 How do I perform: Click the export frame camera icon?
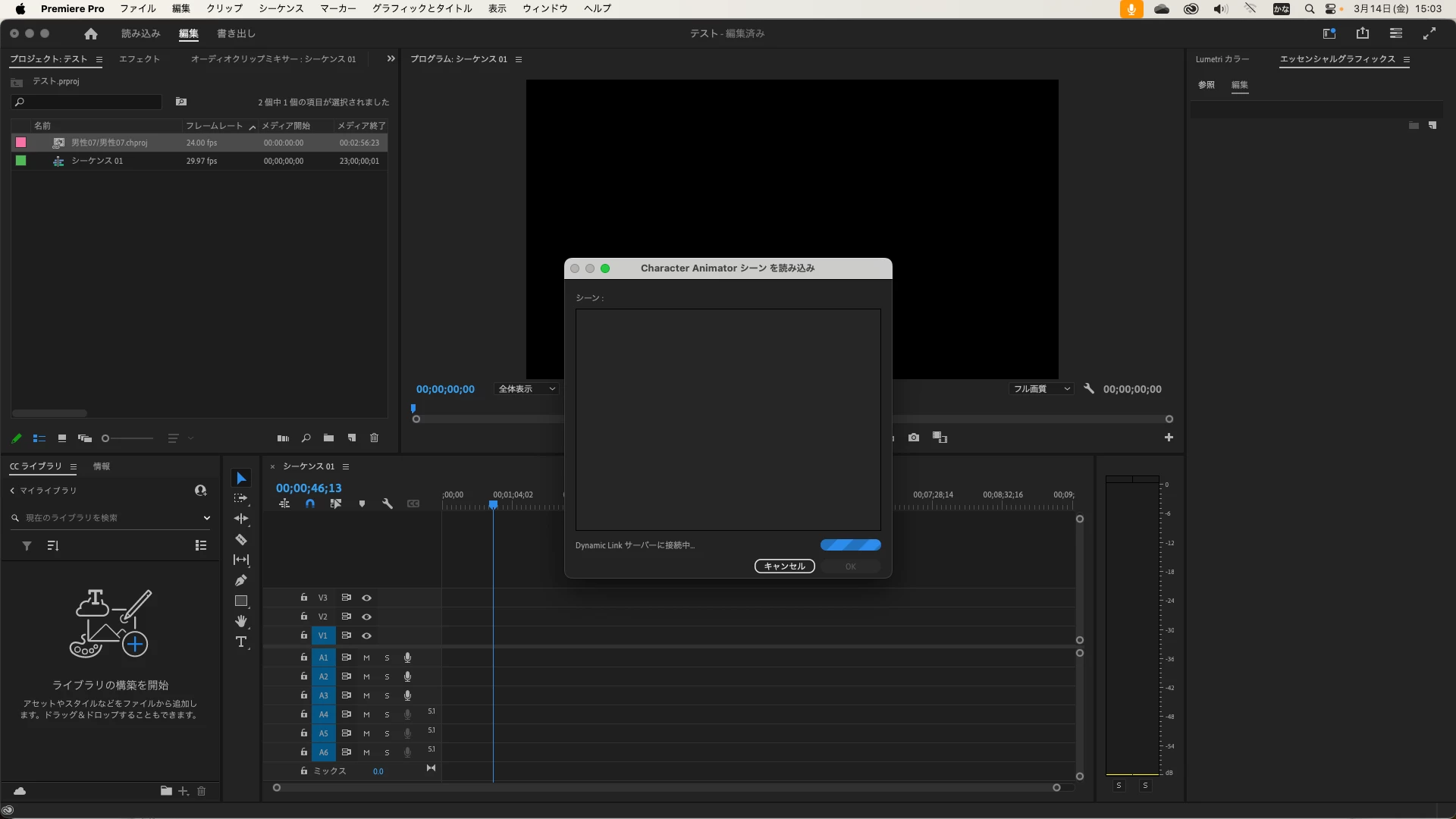click(914, 438)
